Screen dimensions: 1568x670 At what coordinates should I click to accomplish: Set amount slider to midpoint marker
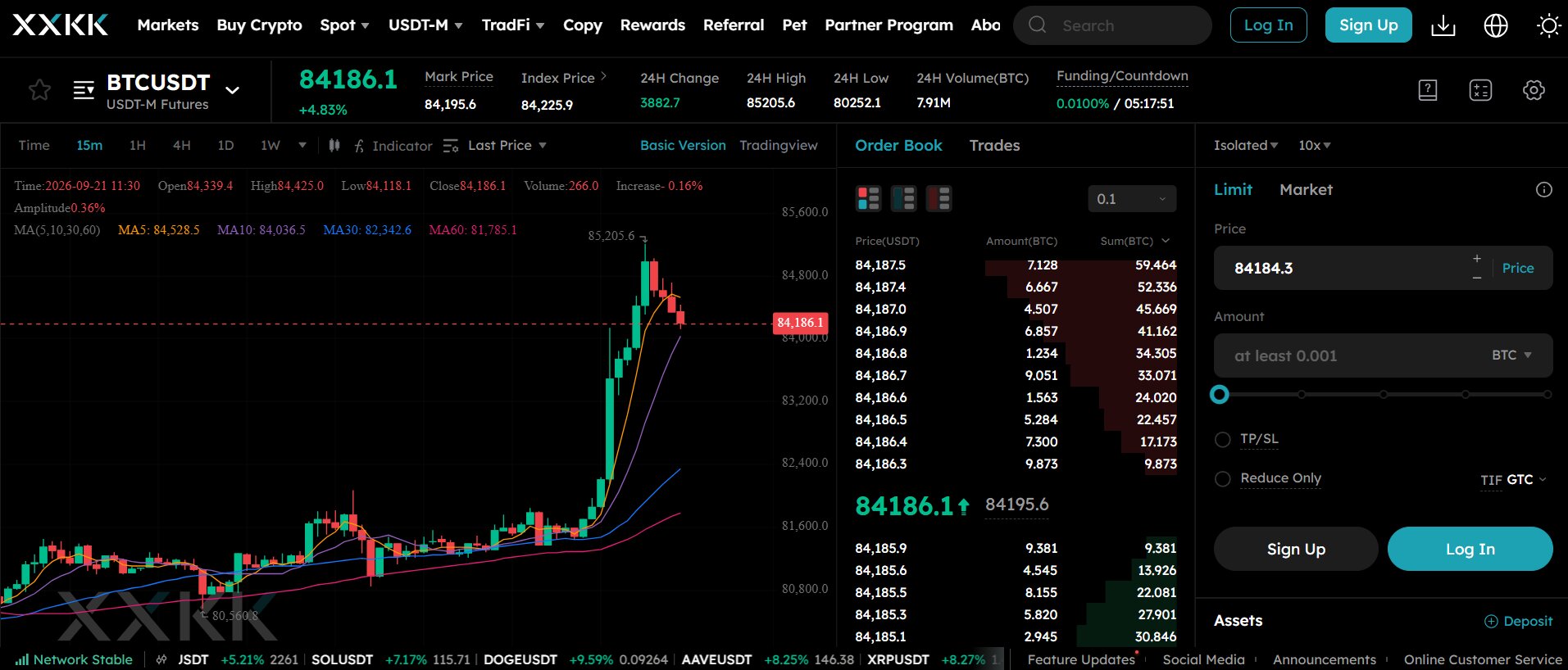(x=1383, y=395)
